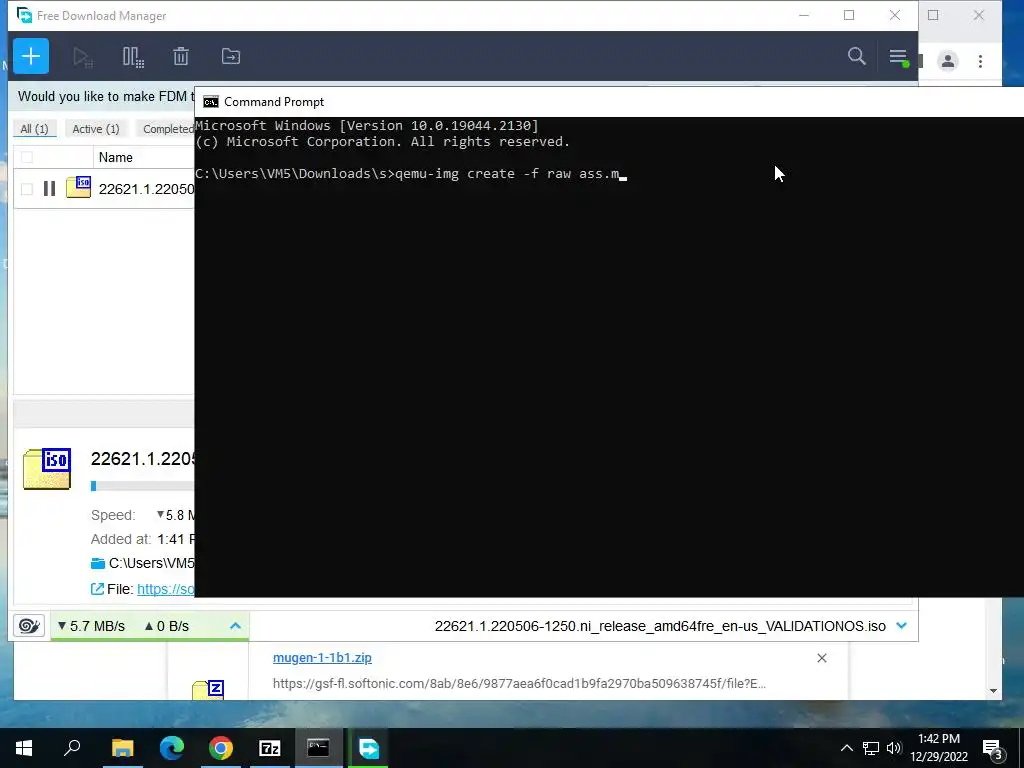Click the Name column header
Viewport: 1024px width, 768px height.
(116, 157)
